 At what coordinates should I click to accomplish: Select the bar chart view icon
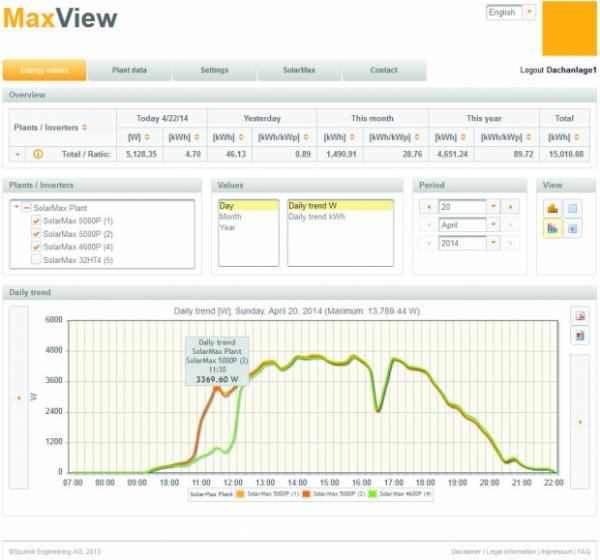(x=553, y=209)
